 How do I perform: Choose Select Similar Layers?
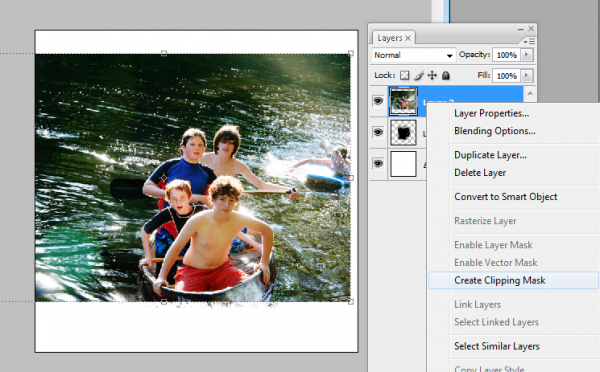[x=497, y=346]
